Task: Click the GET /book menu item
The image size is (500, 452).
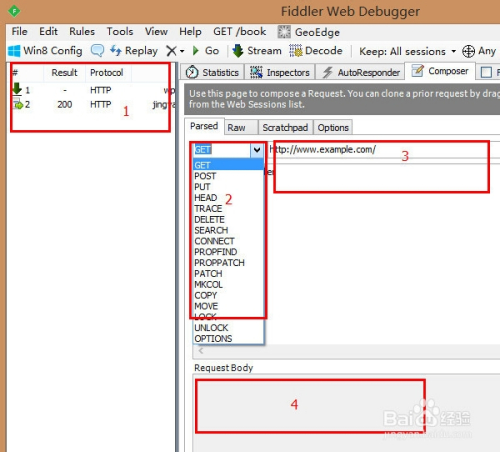Action: click(240, 32)
